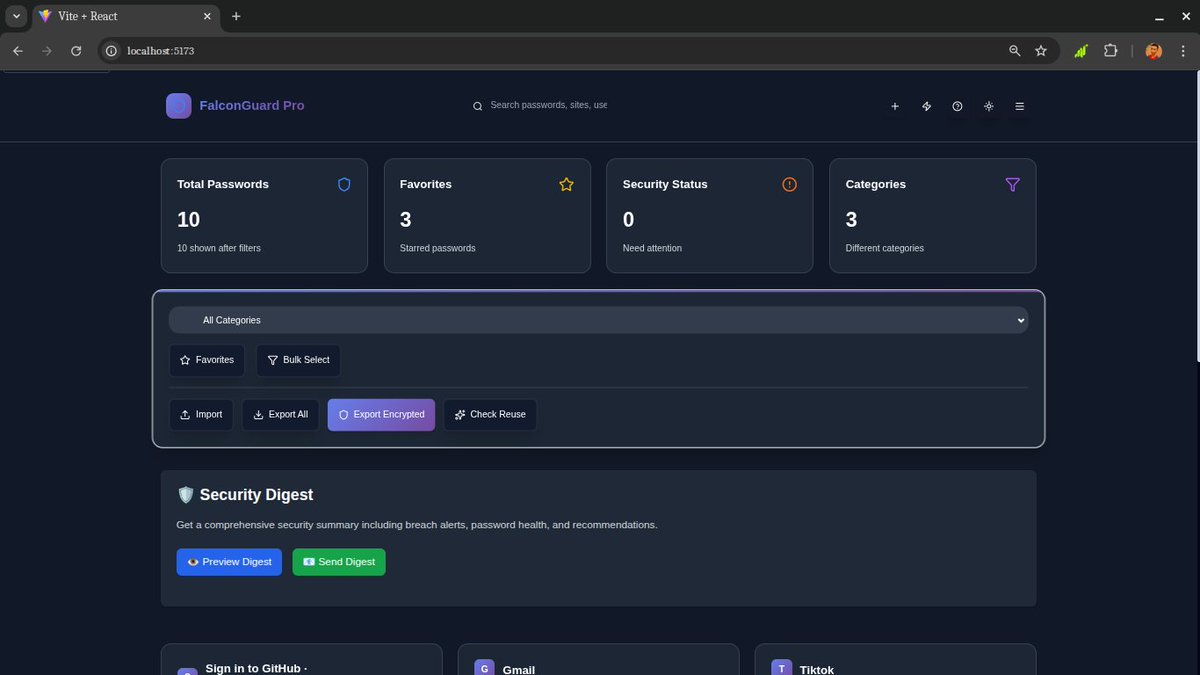The width and height of the screenshot is (1200, 675).
Task: Run the Check Reuse button
Action: [x=490, y=415]
